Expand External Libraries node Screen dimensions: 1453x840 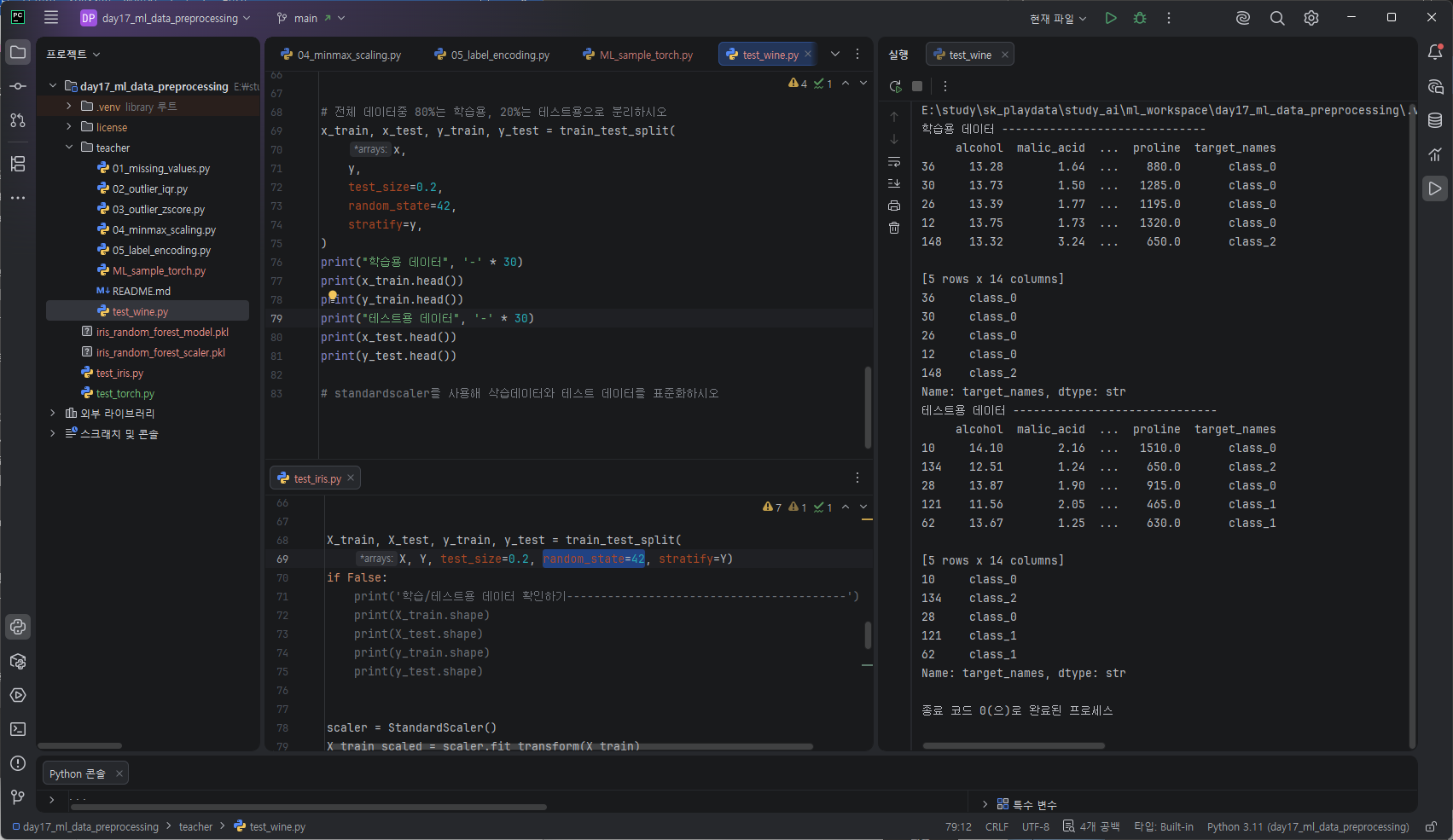(x=53, y=413)
